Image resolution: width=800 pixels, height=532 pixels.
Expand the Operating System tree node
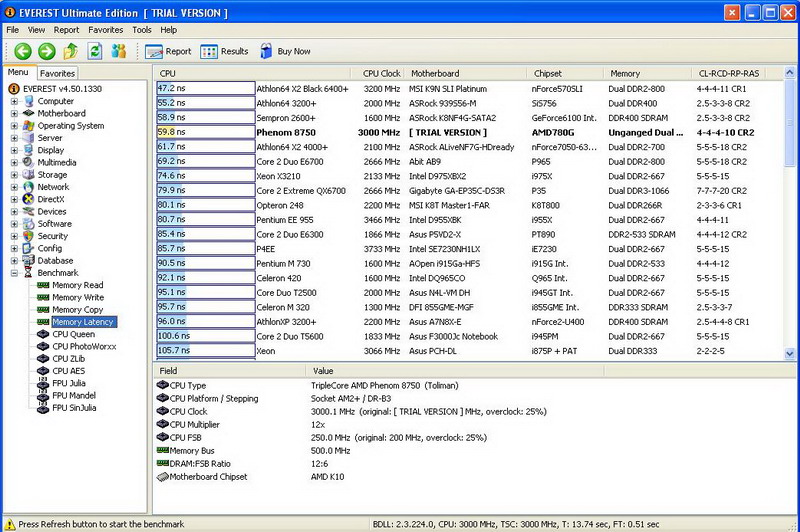(x=14, y=126)
